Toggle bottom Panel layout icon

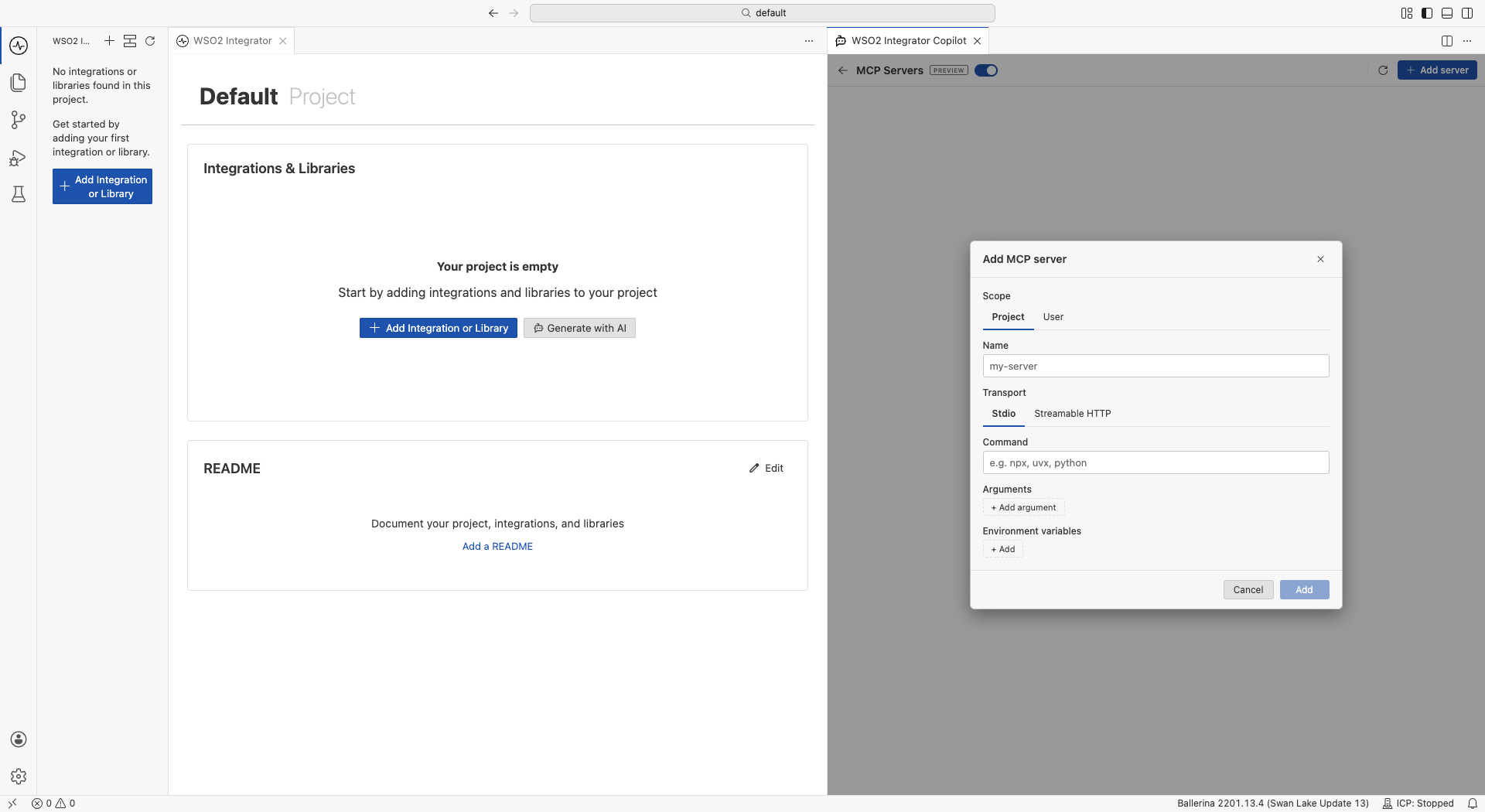pyautogui.click(x=1447, y=13)
